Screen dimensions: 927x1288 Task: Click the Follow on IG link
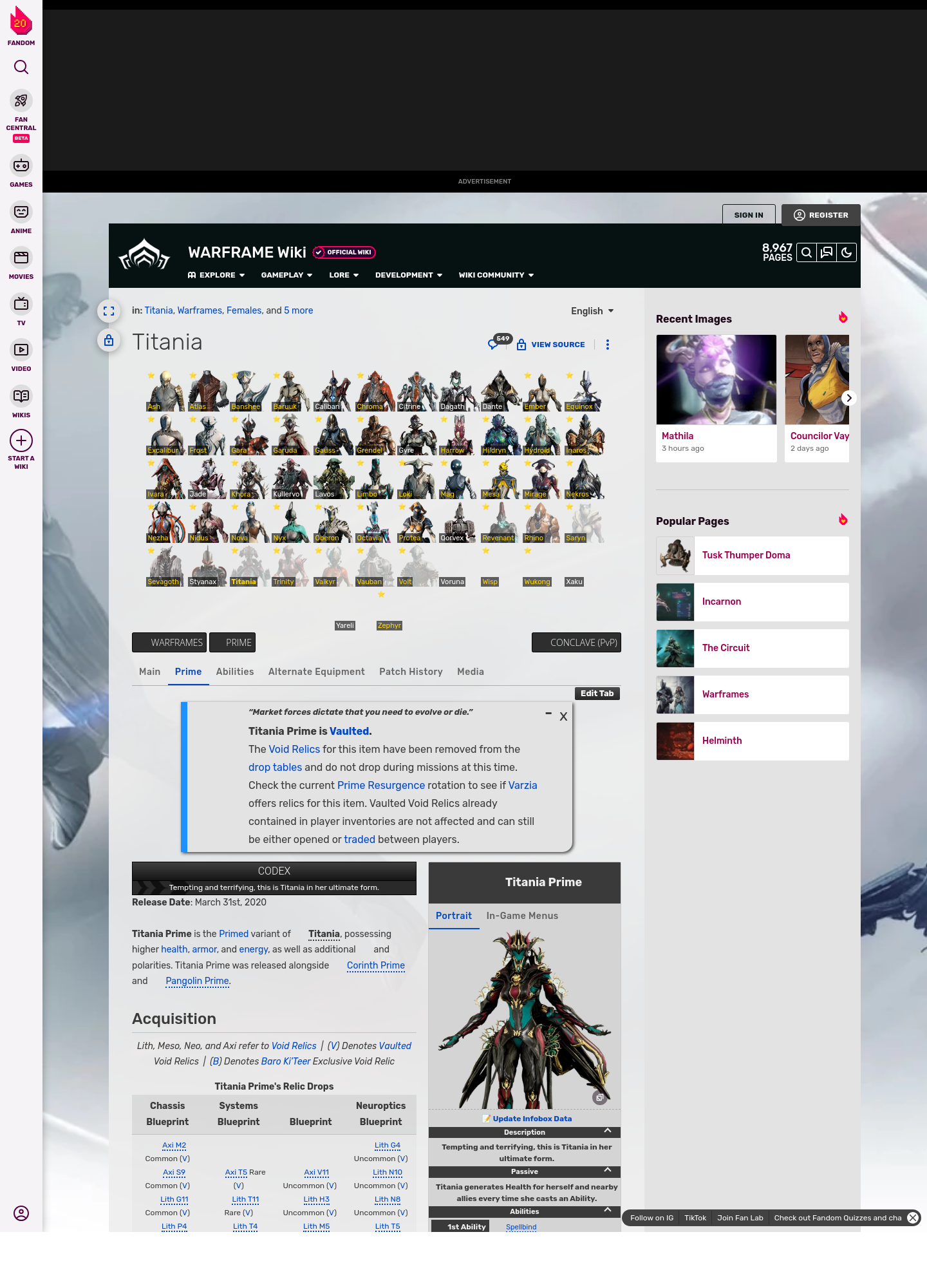click(x=651, y=1218)
